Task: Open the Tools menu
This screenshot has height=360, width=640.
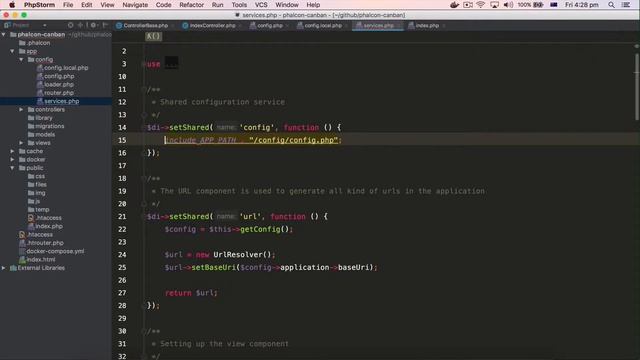Action: coord(239,5)
